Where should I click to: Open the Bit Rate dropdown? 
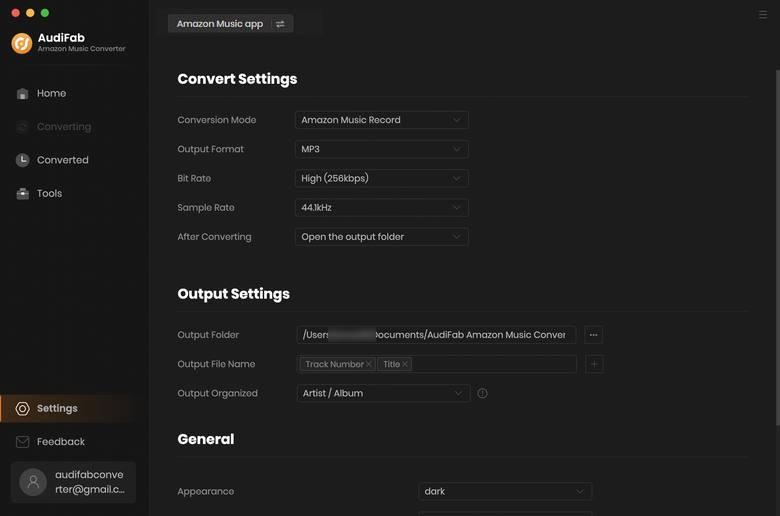click(x=382, y=178)
